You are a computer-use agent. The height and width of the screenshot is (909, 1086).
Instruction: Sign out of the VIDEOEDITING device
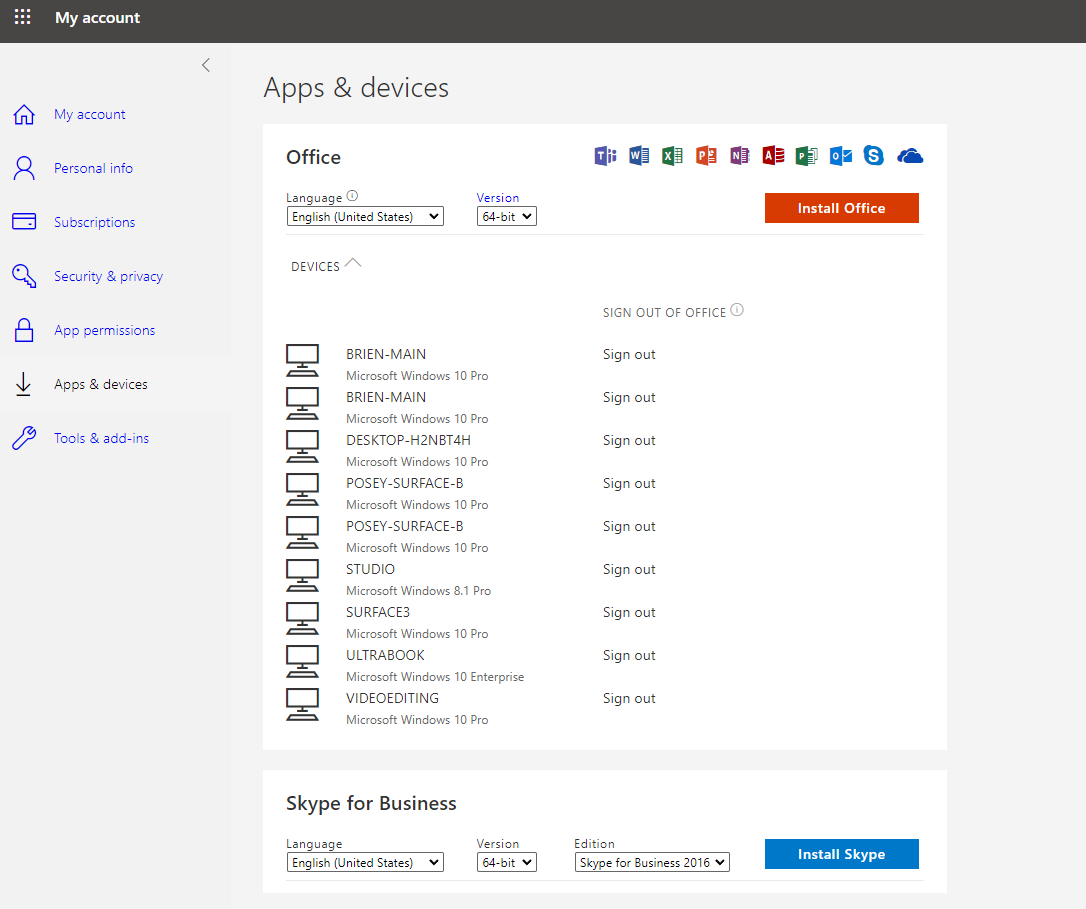(629, 698)
